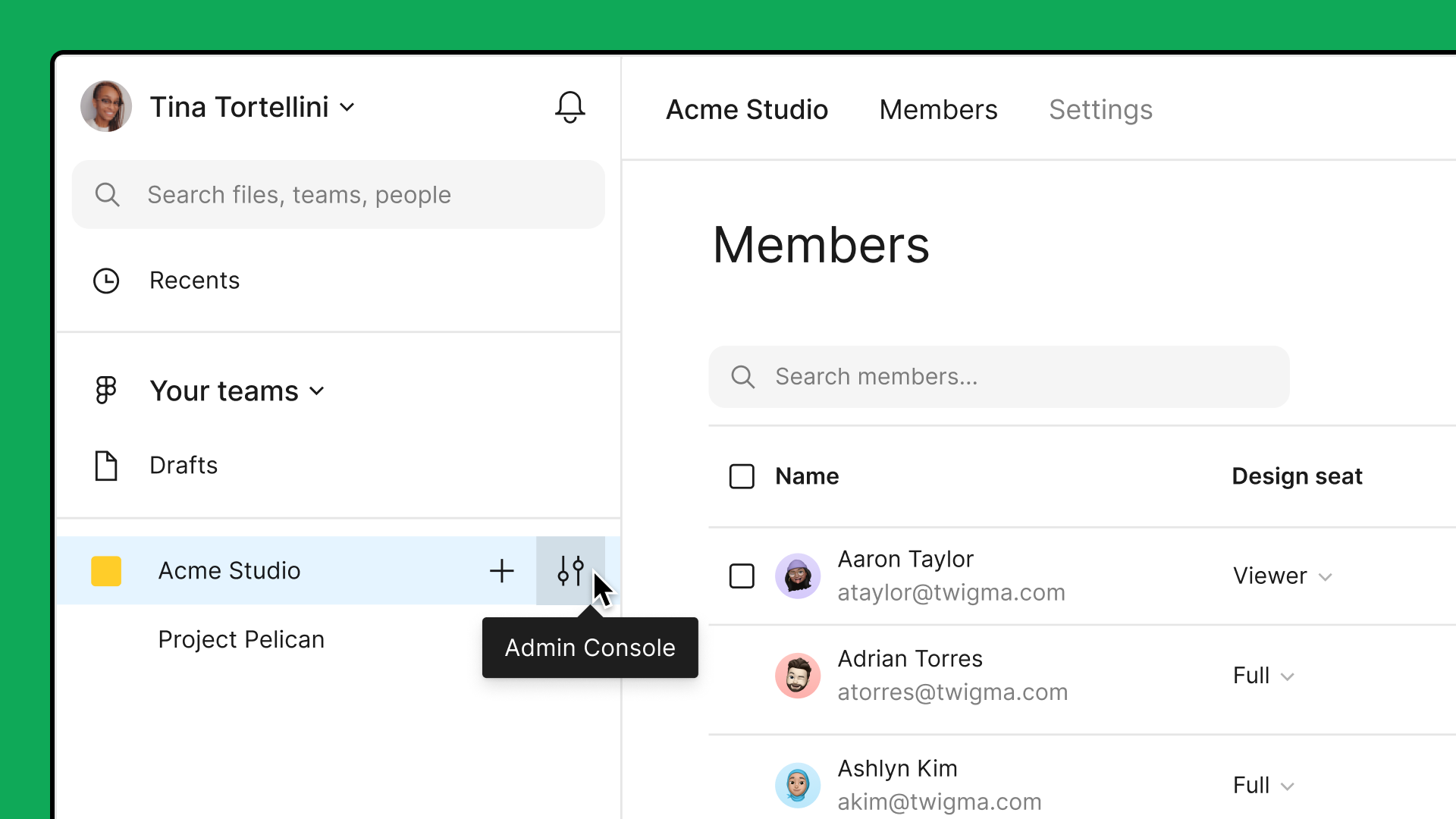Click the yellow Acme Studio color swatch
The image size is (1456, 819).
pyautogui.click(x=106, y=570)
